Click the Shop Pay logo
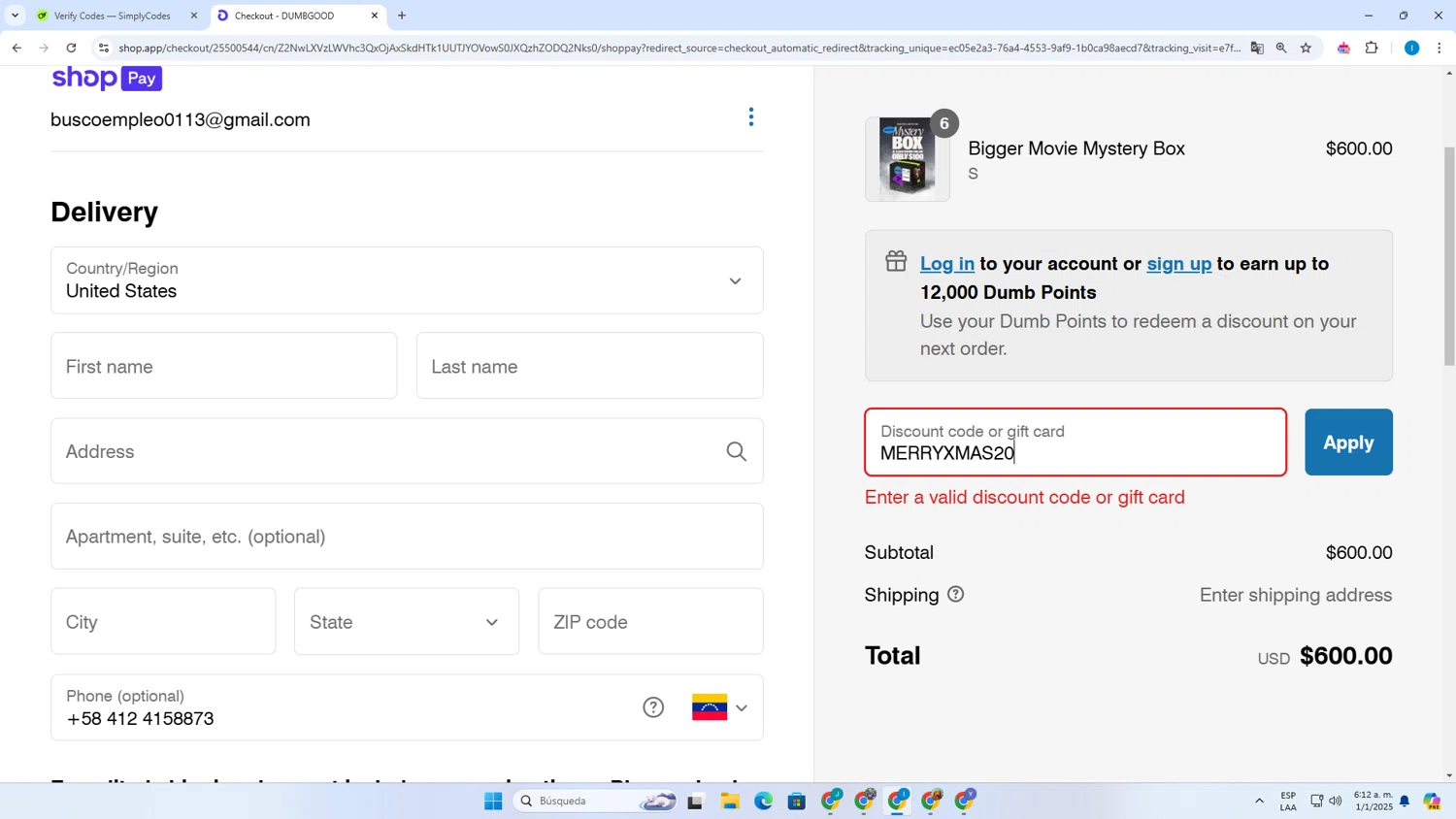This screenshot has width=1456, height=819. [107, 79]
